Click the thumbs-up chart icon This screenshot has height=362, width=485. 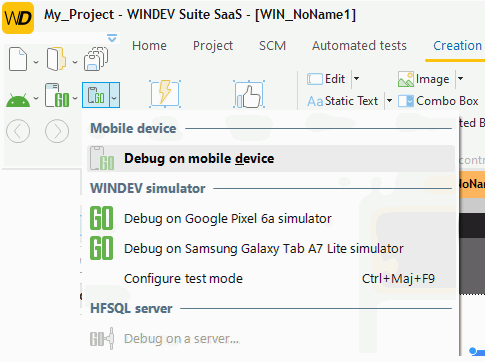249,94
